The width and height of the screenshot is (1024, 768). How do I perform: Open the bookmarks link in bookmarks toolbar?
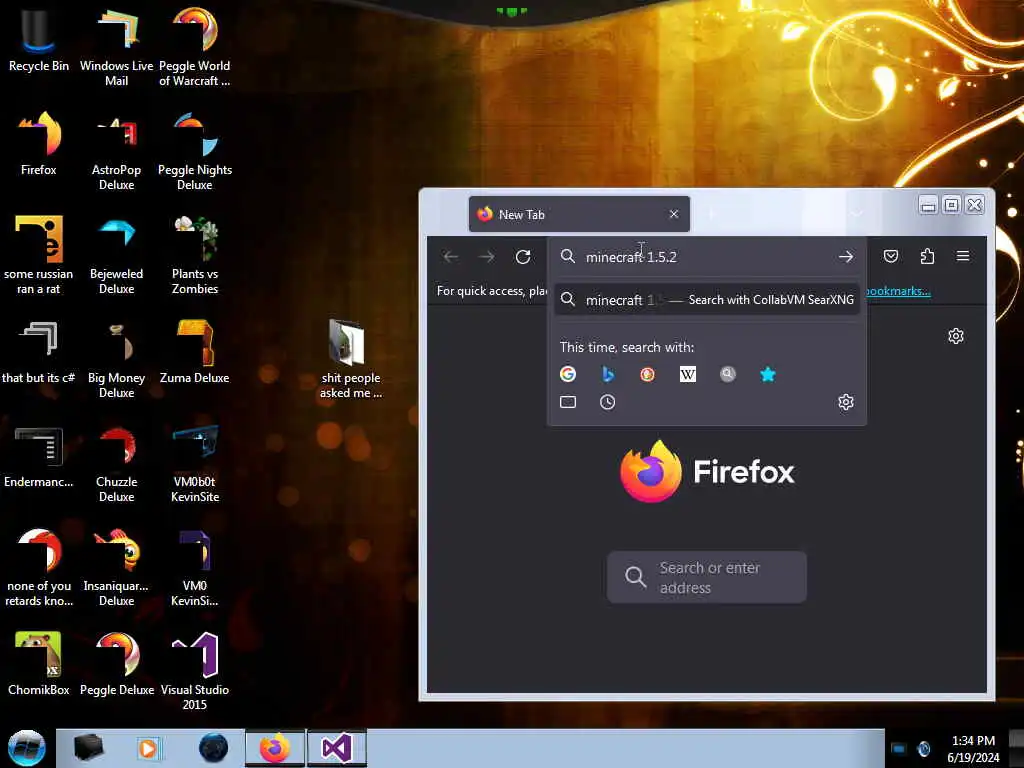tap(898, 291)
